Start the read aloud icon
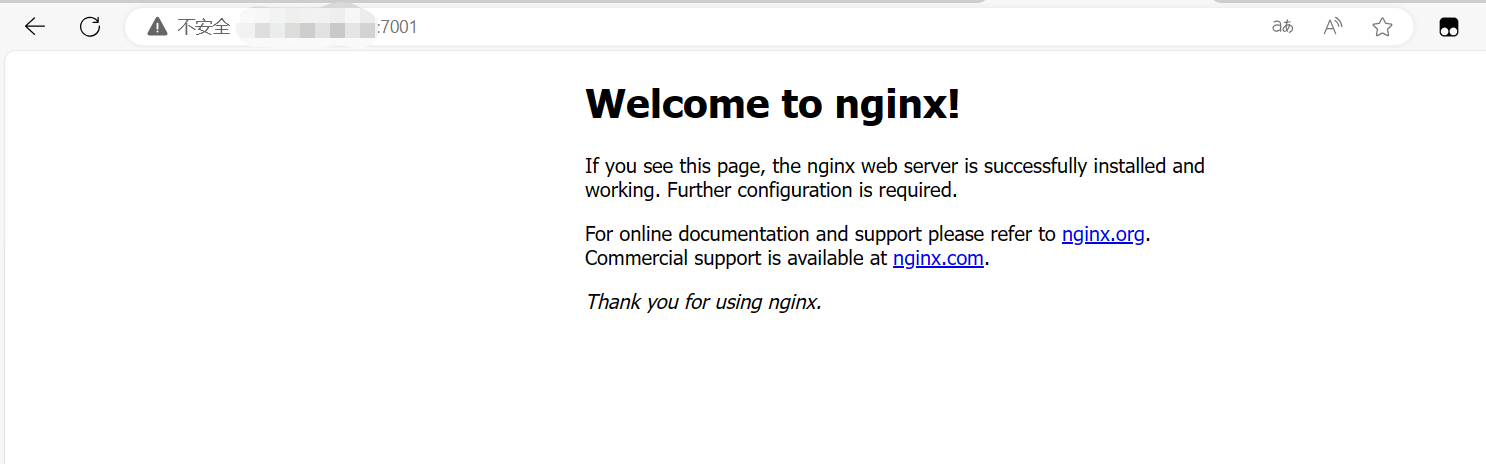Screen dimensions: 1486x464 tap(1332, 27)
